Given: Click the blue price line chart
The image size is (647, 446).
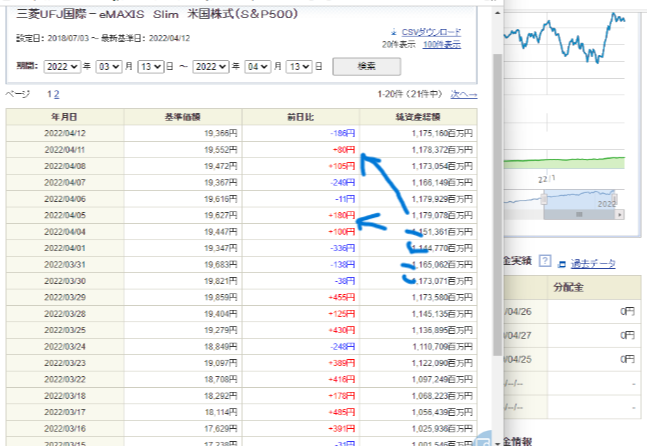Looking at the screenshot, I should coord(564,39).
